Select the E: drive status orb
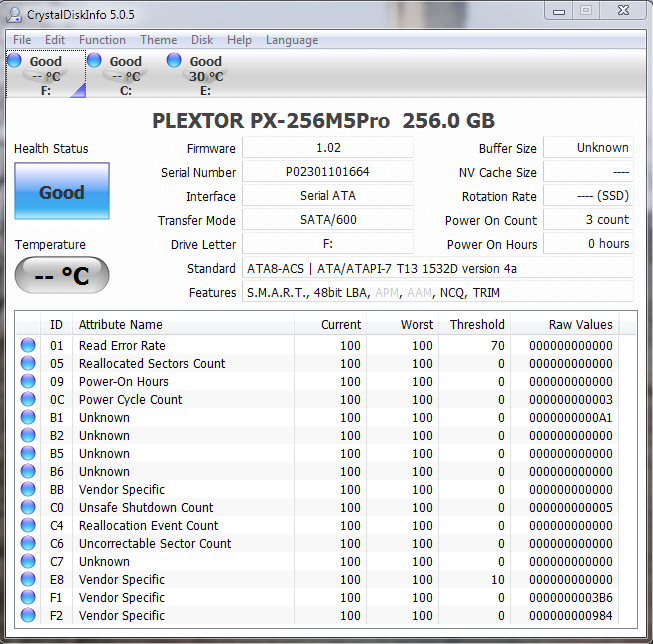 pyautogui.click(x=174, y=61)
